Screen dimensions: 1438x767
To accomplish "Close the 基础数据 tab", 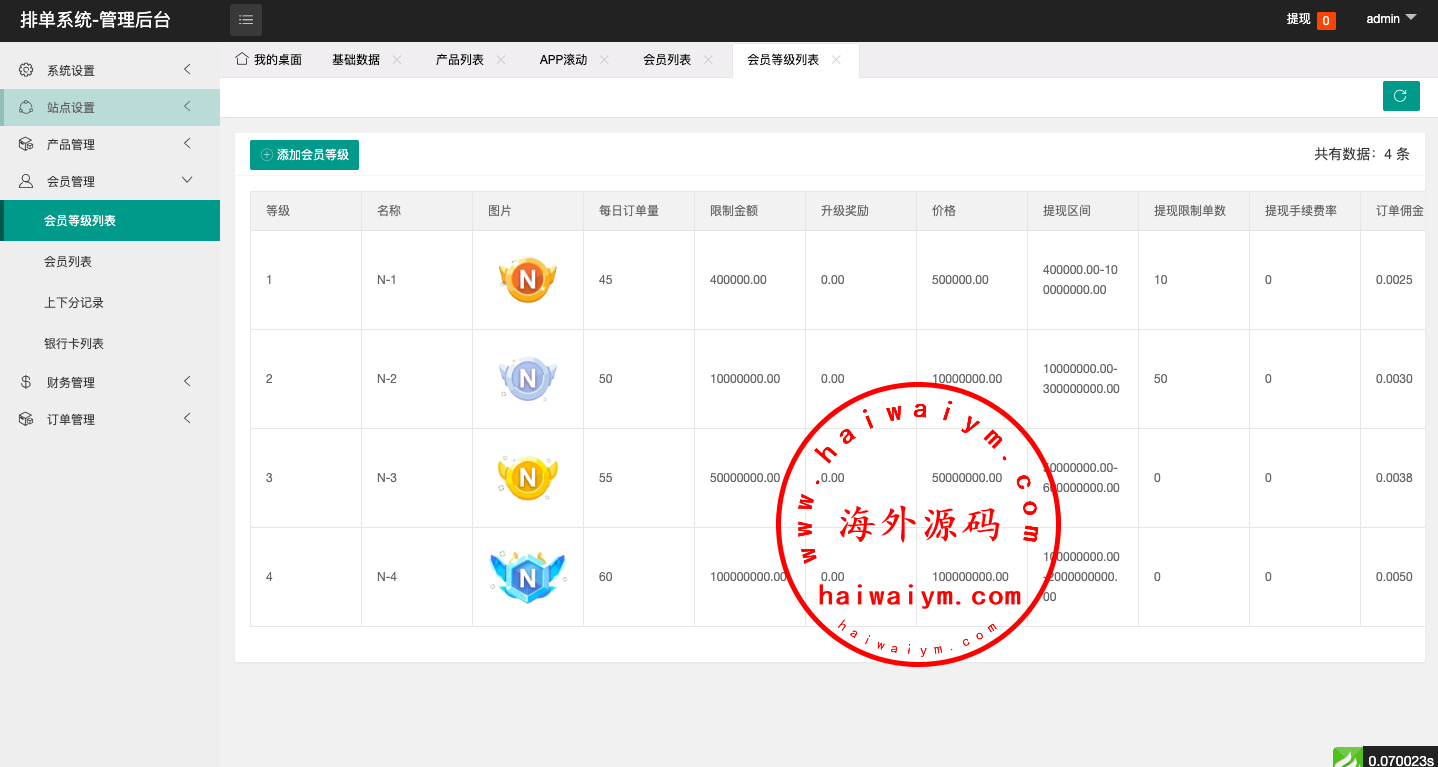I will [x=397, y=60].
